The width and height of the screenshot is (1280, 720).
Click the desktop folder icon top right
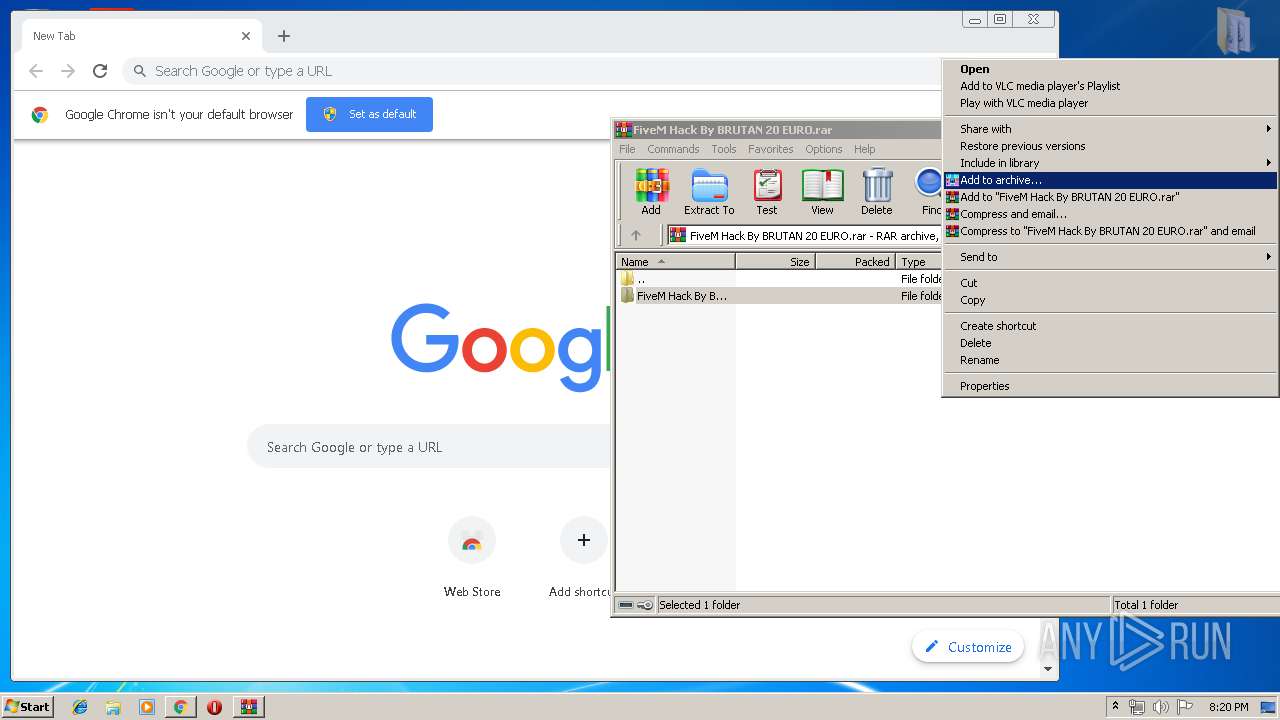point(1235,30)
